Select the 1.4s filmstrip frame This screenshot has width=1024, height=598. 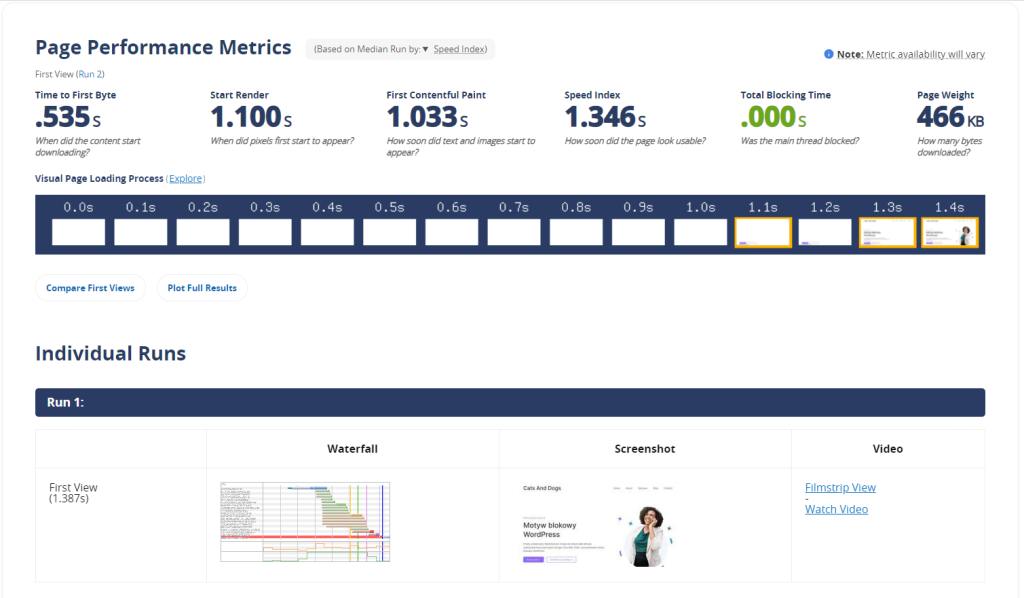tap(949, 232)
